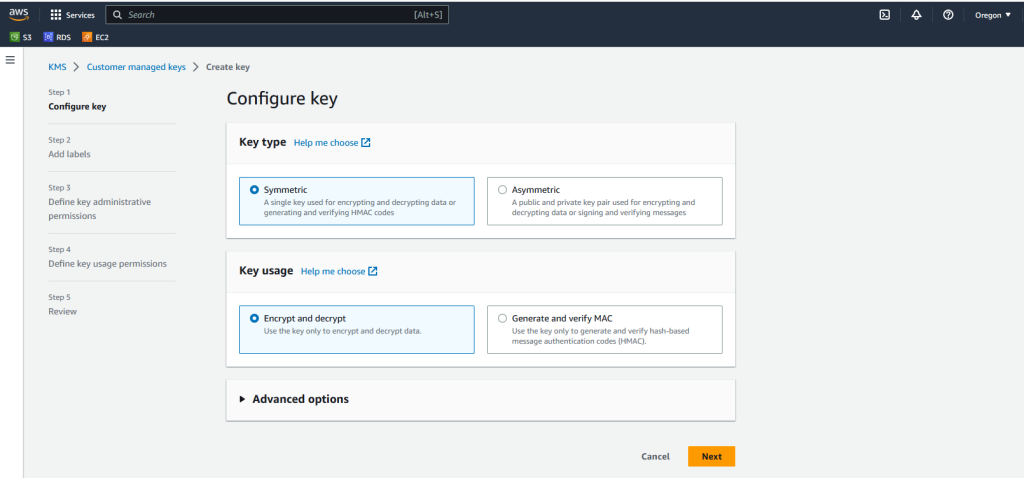
Task: Open the notifications bell
Action: [916, 15]
